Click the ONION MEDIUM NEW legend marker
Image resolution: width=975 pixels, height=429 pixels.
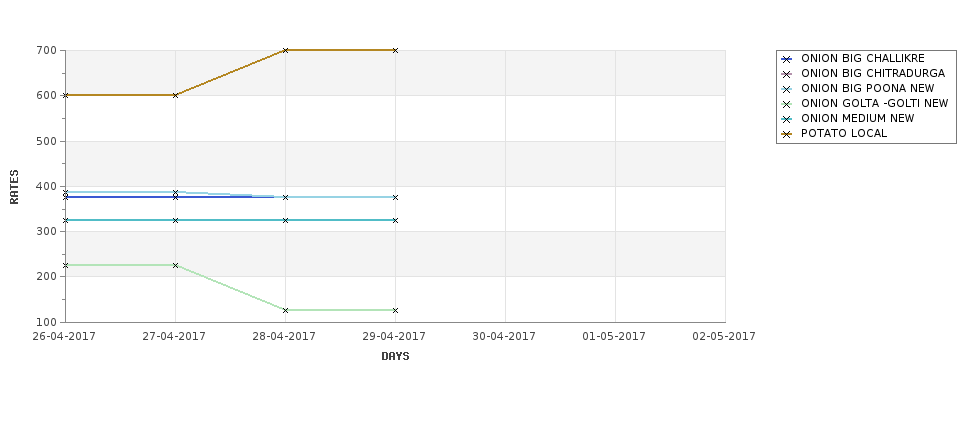787,119
